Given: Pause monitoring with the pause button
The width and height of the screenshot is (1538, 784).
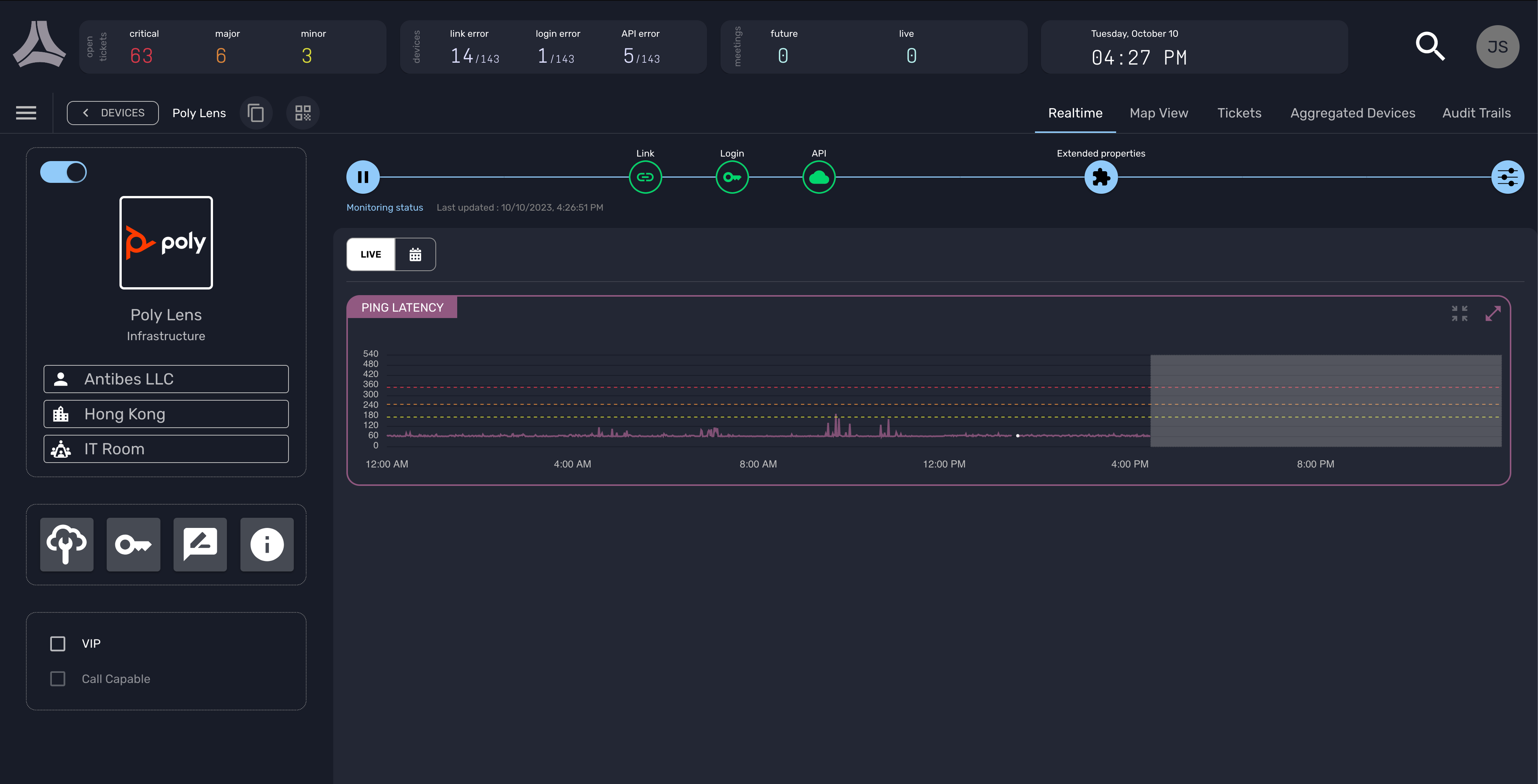Looking at the screenshot, I should click(x=363, y=177).
